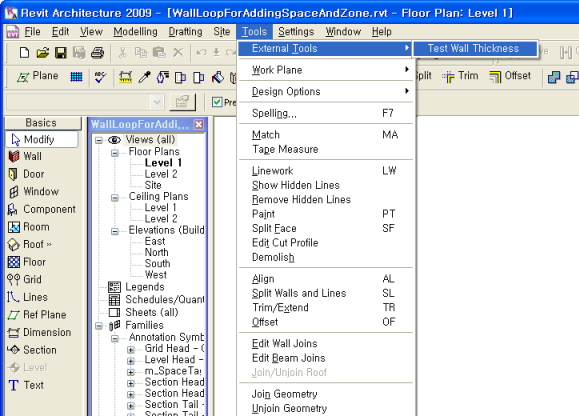
Task: Select the Linework pen icon
Action: point(162,77)
